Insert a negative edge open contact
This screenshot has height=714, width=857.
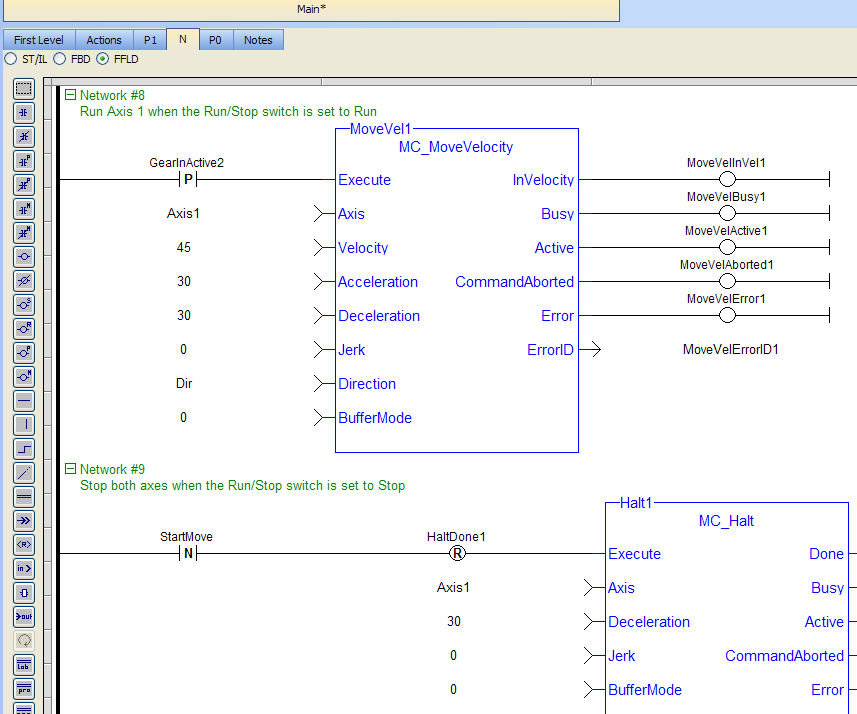pos(24,209)
